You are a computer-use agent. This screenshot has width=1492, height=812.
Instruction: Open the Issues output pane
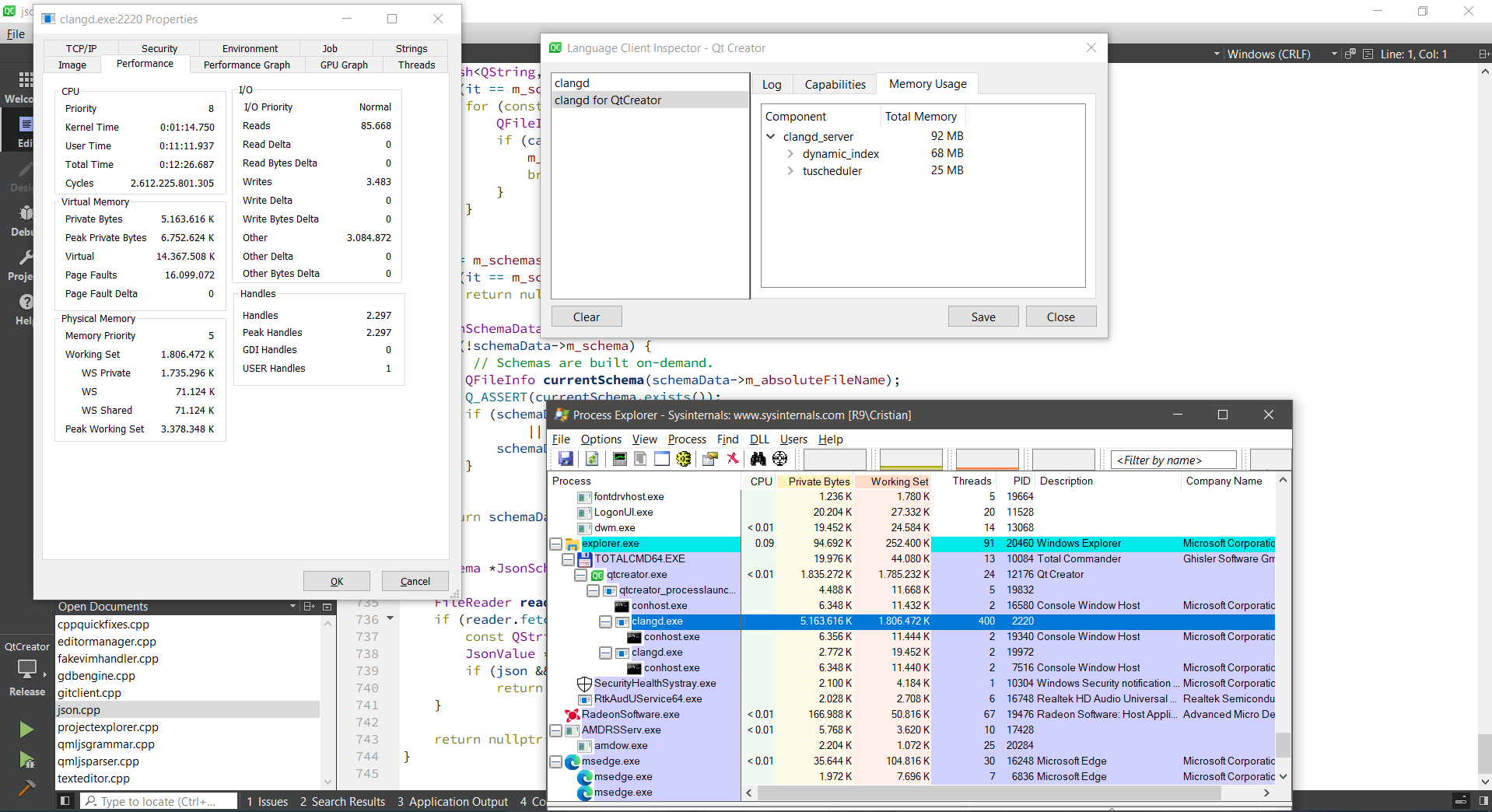click(x=267, y=801)
